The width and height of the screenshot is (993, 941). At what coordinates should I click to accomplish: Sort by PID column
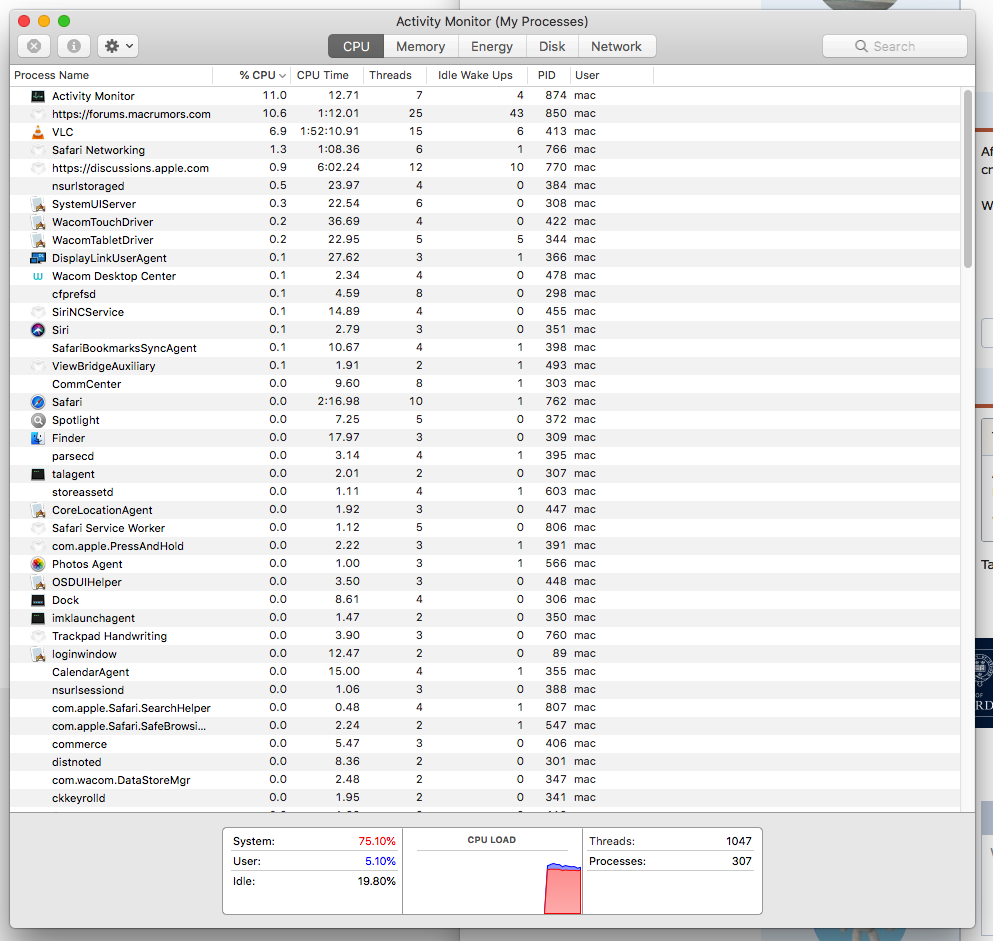(549, 75)
